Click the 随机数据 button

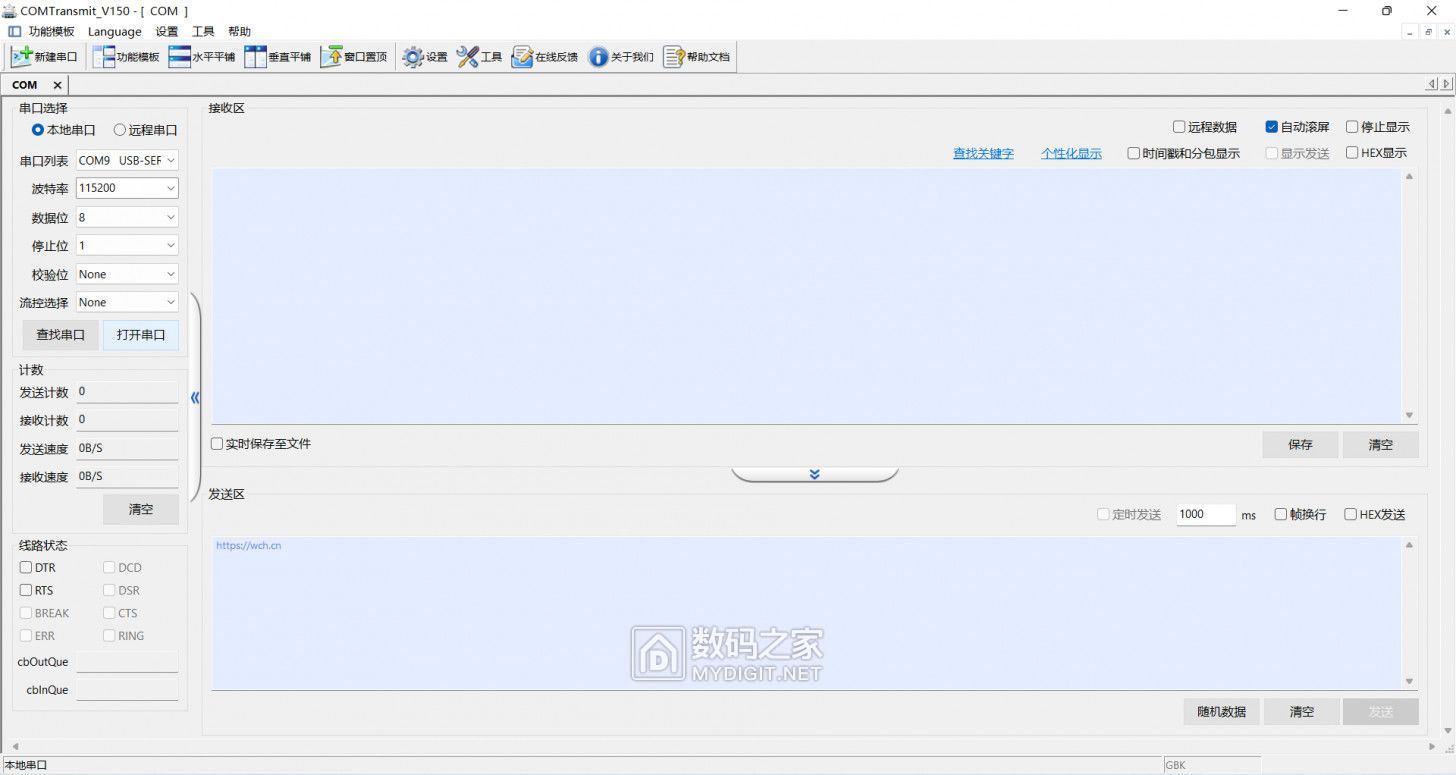pyautogui.click(x=1221, y=712)
